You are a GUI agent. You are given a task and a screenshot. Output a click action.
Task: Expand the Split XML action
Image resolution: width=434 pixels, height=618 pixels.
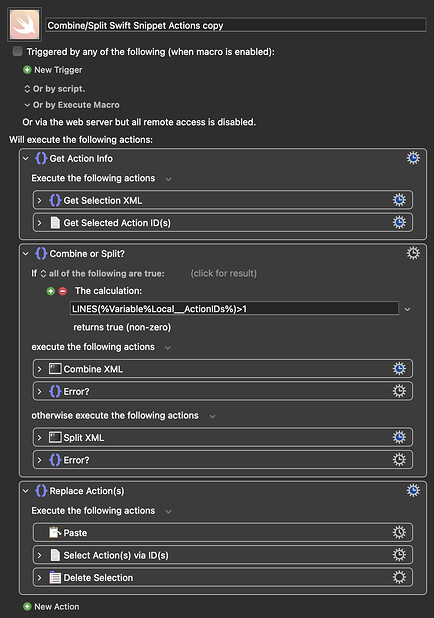[39, 438]
